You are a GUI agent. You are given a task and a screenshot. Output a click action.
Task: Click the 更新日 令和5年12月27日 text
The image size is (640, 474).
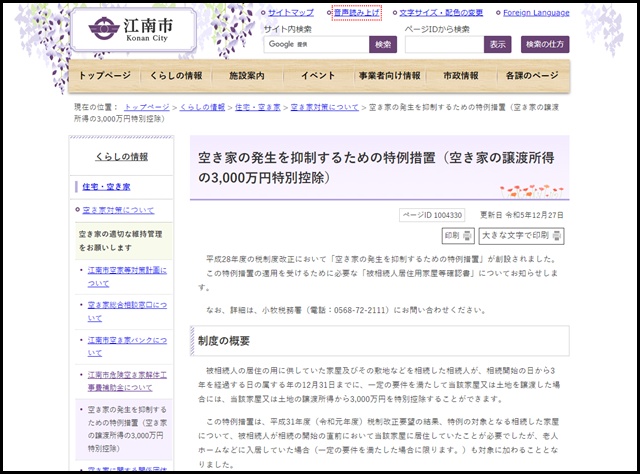coord(522,215)
